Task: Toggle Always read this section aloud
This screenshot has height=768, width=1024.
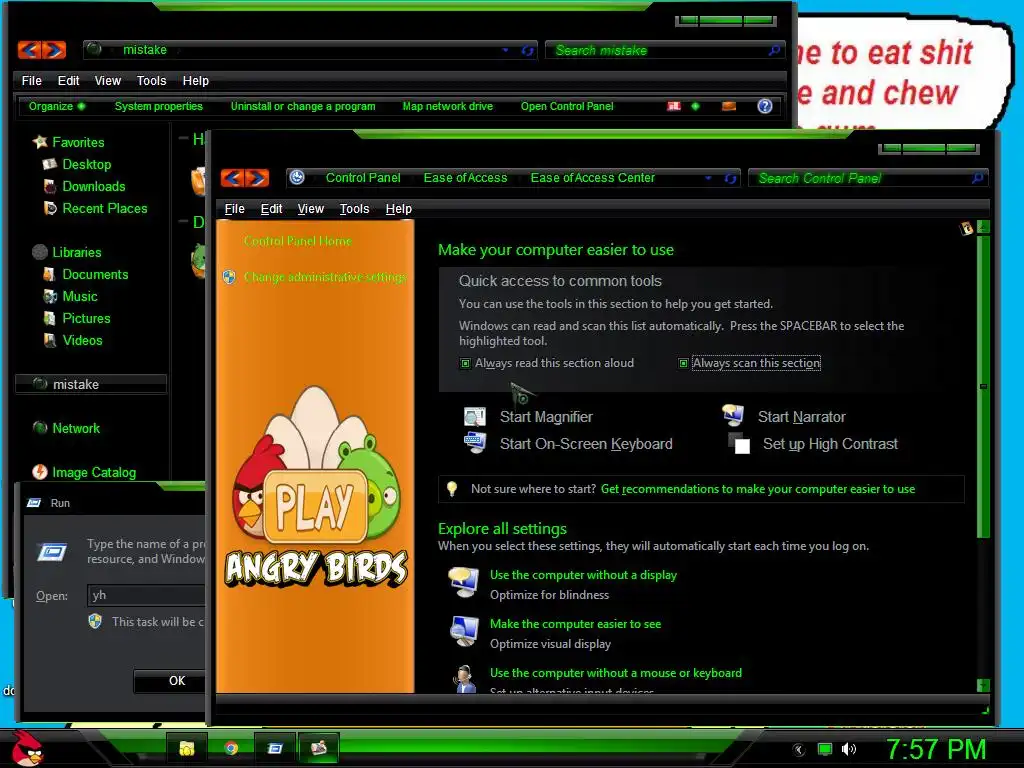Action: 465,363
